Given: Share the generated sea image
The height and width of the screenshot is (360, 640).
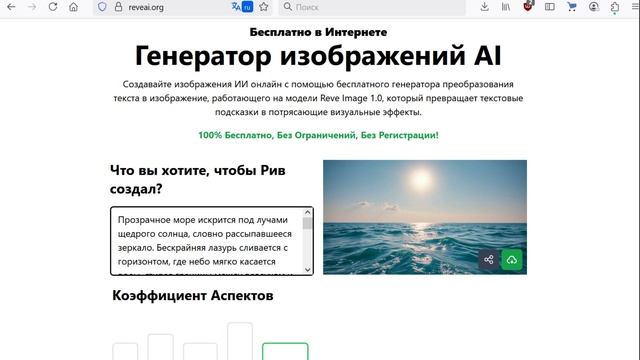Looking at the screenshot, I should tap(489, 260).
